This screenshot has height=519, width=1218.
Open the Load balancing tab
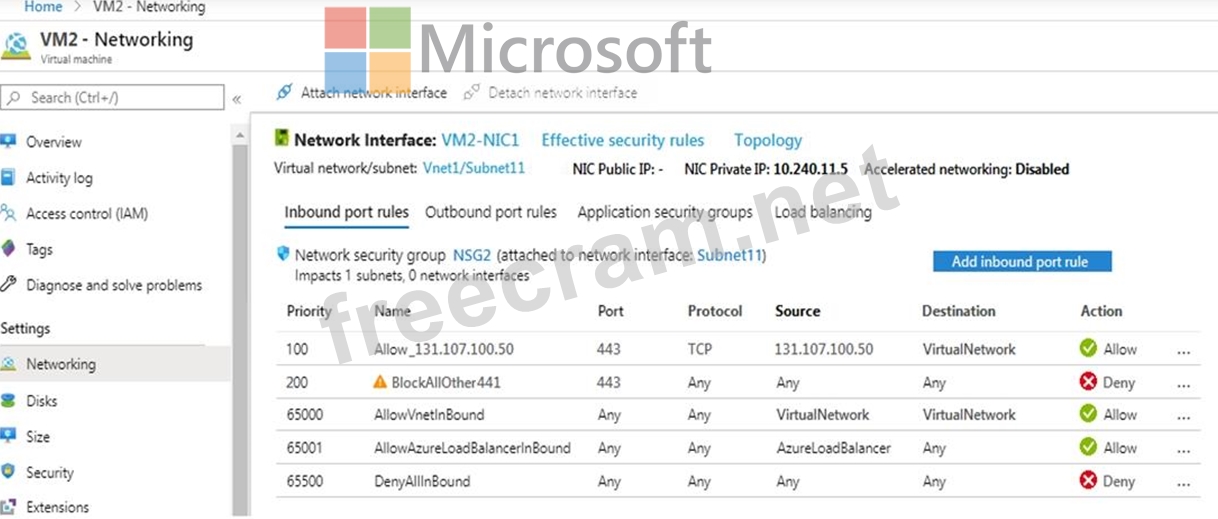click(823, 212)
